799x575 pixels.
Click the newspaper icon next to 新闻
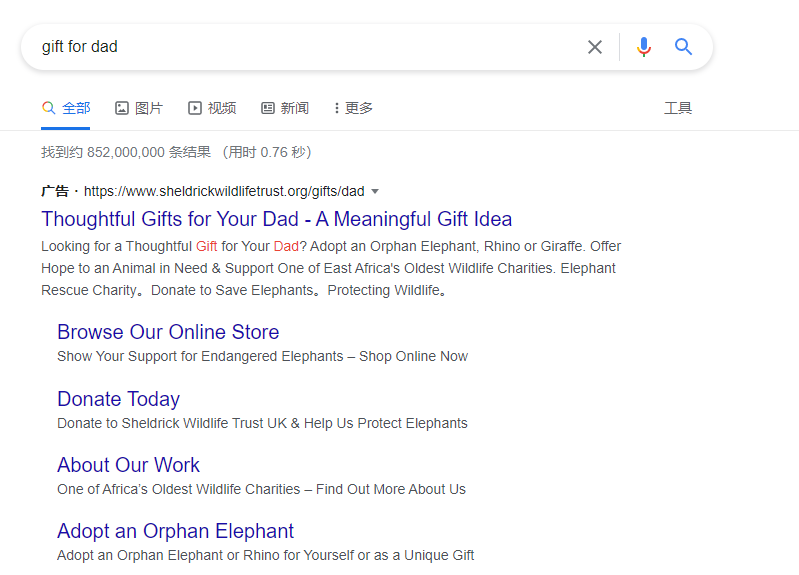[268, 108]
